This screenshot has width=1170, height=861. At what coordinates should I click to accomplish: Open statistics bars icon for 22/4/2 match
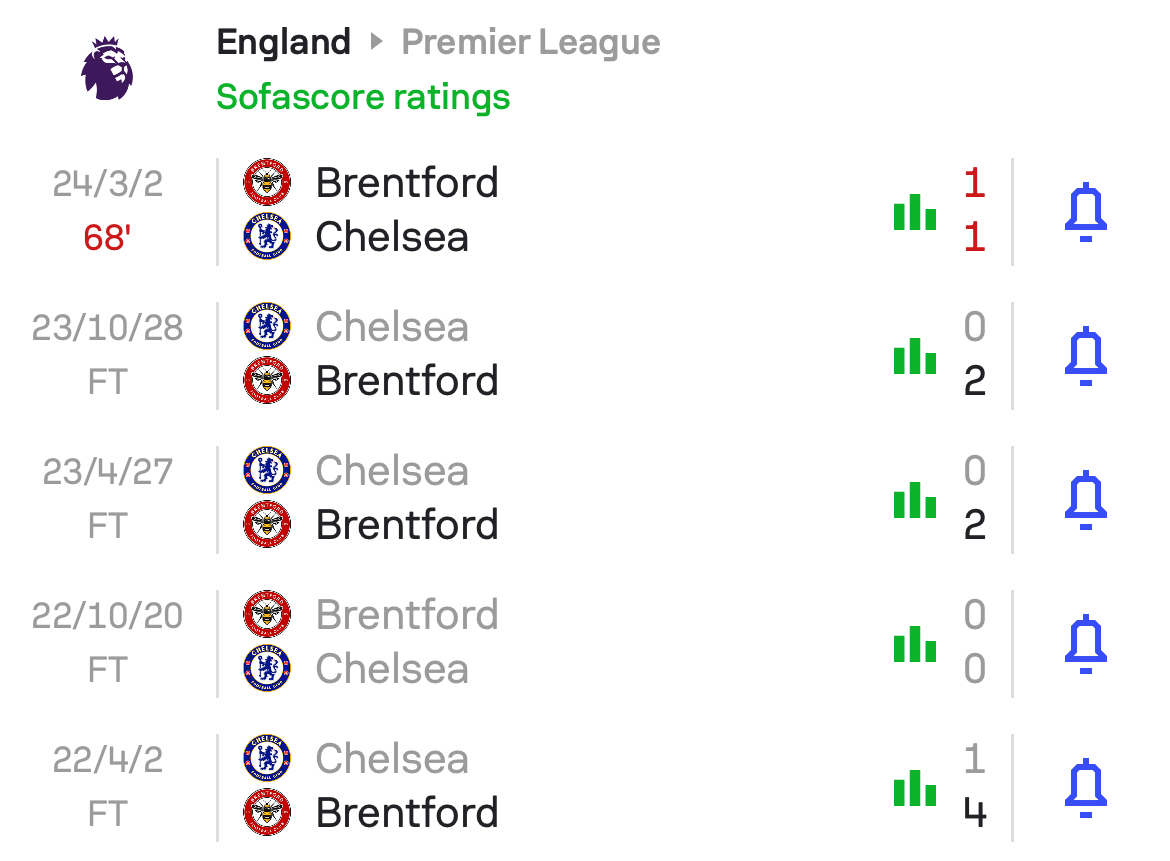[x=915, y=788]
